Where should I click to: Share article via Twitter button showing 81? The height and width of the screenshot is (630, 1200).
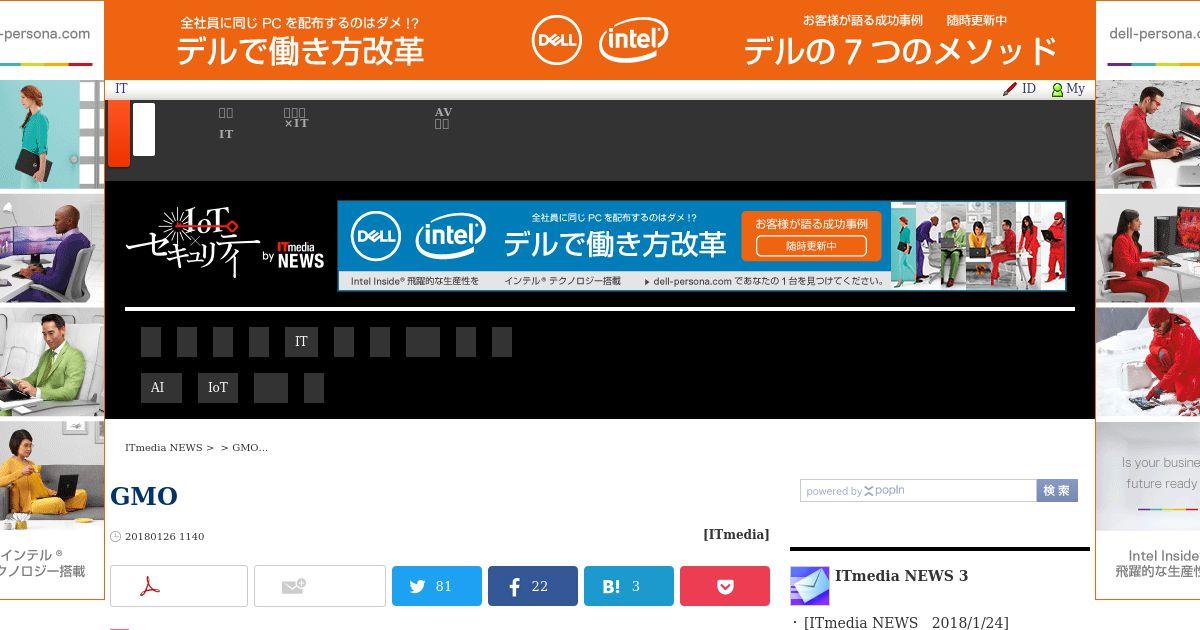437,586
